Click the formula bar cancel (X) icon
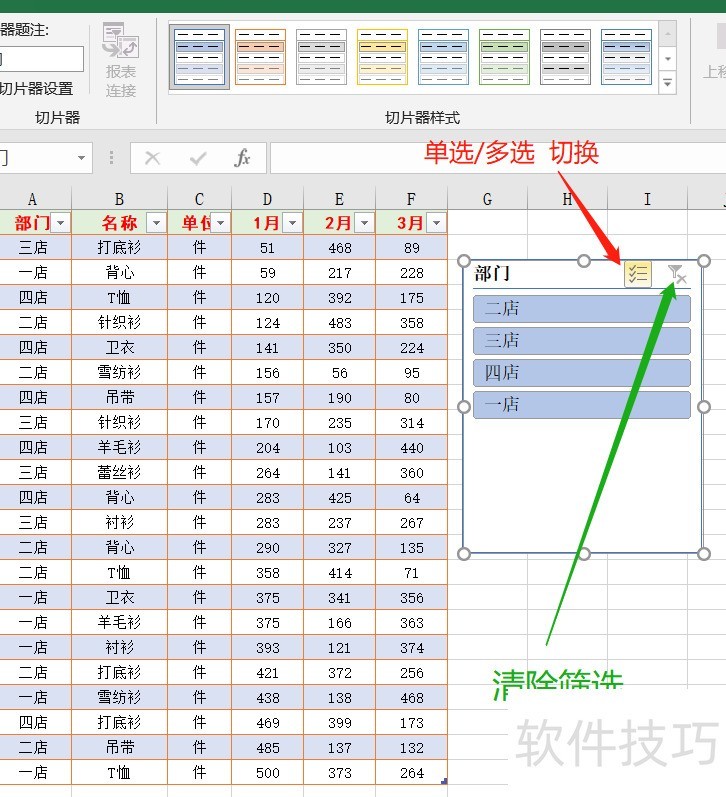The height and width of the screenshot is (797, 726). pos(153,158)
